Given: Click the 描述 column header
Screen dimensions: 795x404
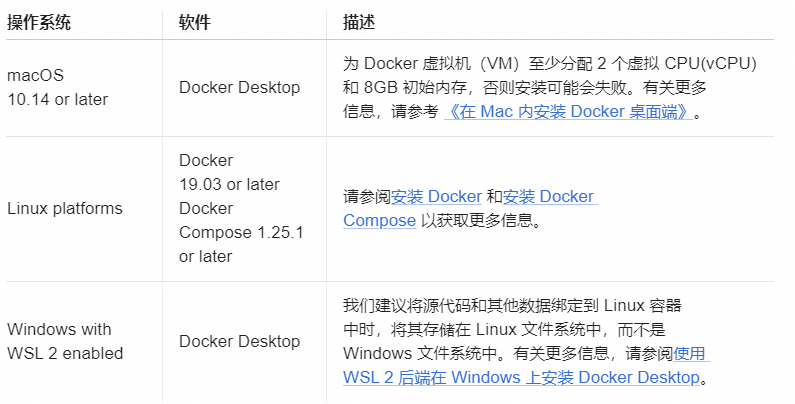Looking at the screenshot, I should (x=359, y=22).
